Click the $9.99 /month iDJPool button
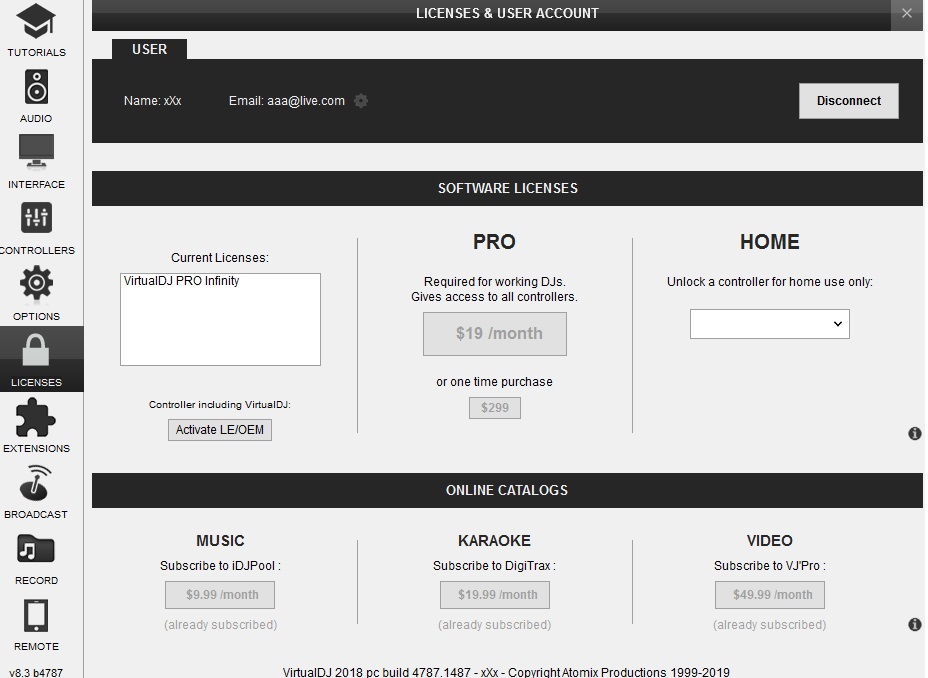 pyautogui.click(x=220, y=595)
